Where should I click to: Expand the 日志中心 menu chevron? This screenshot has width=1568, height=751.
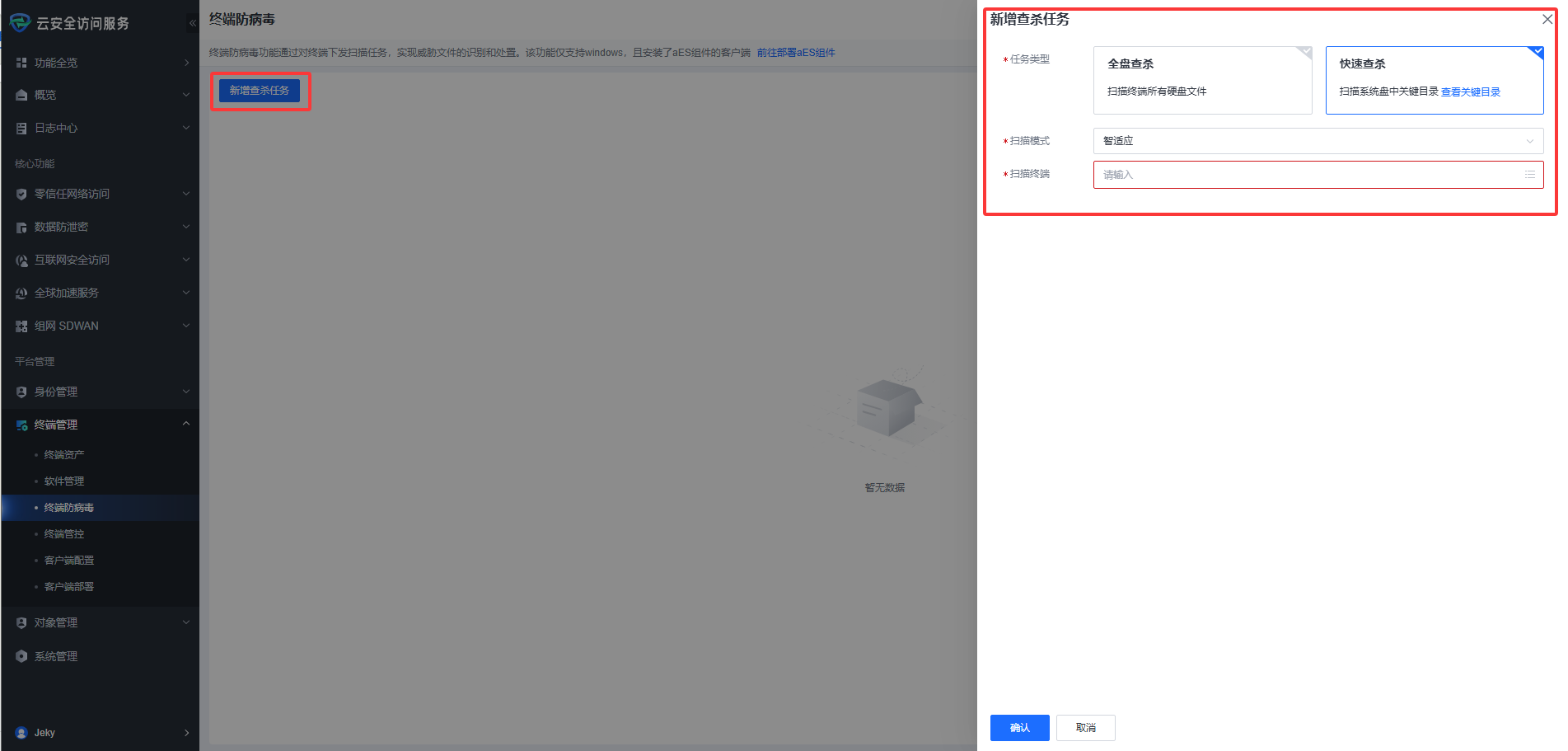(x=186, y=128)
